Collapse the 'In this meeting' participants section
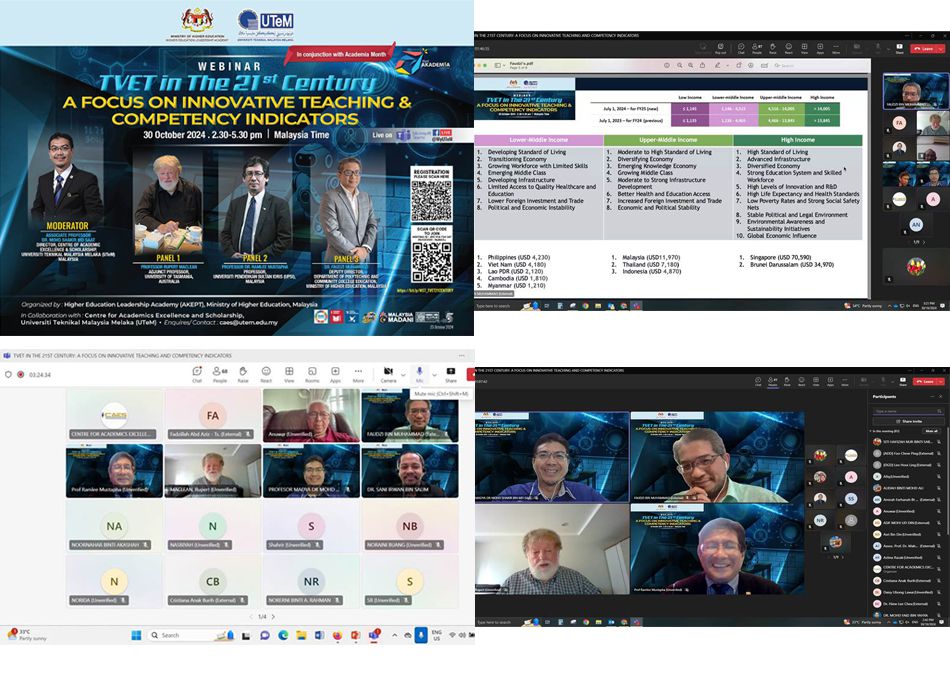 (873, 430)
